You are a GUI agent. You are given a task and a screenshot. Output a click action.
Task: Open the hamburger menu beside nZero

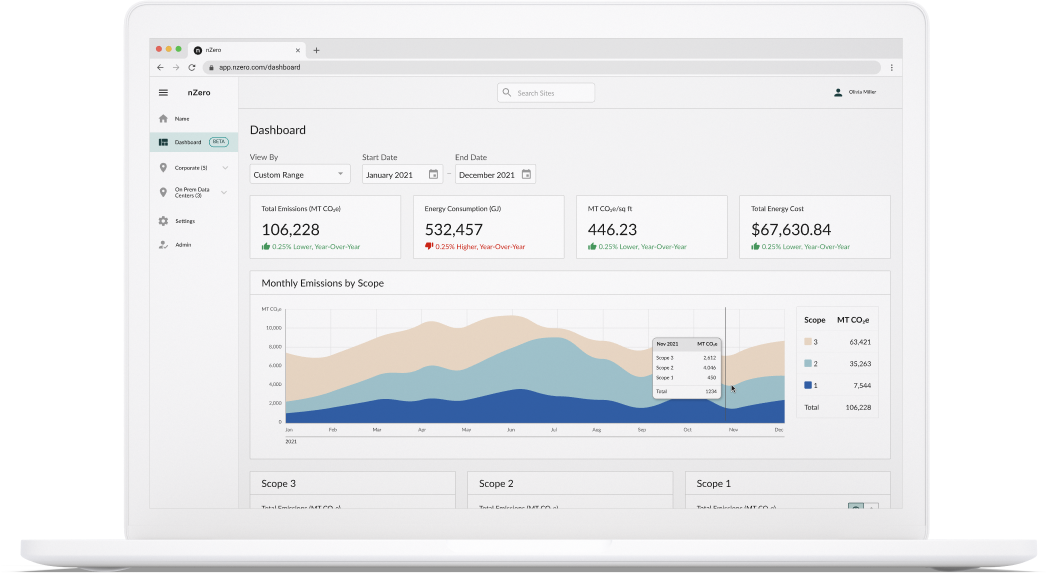click(163, 93)
